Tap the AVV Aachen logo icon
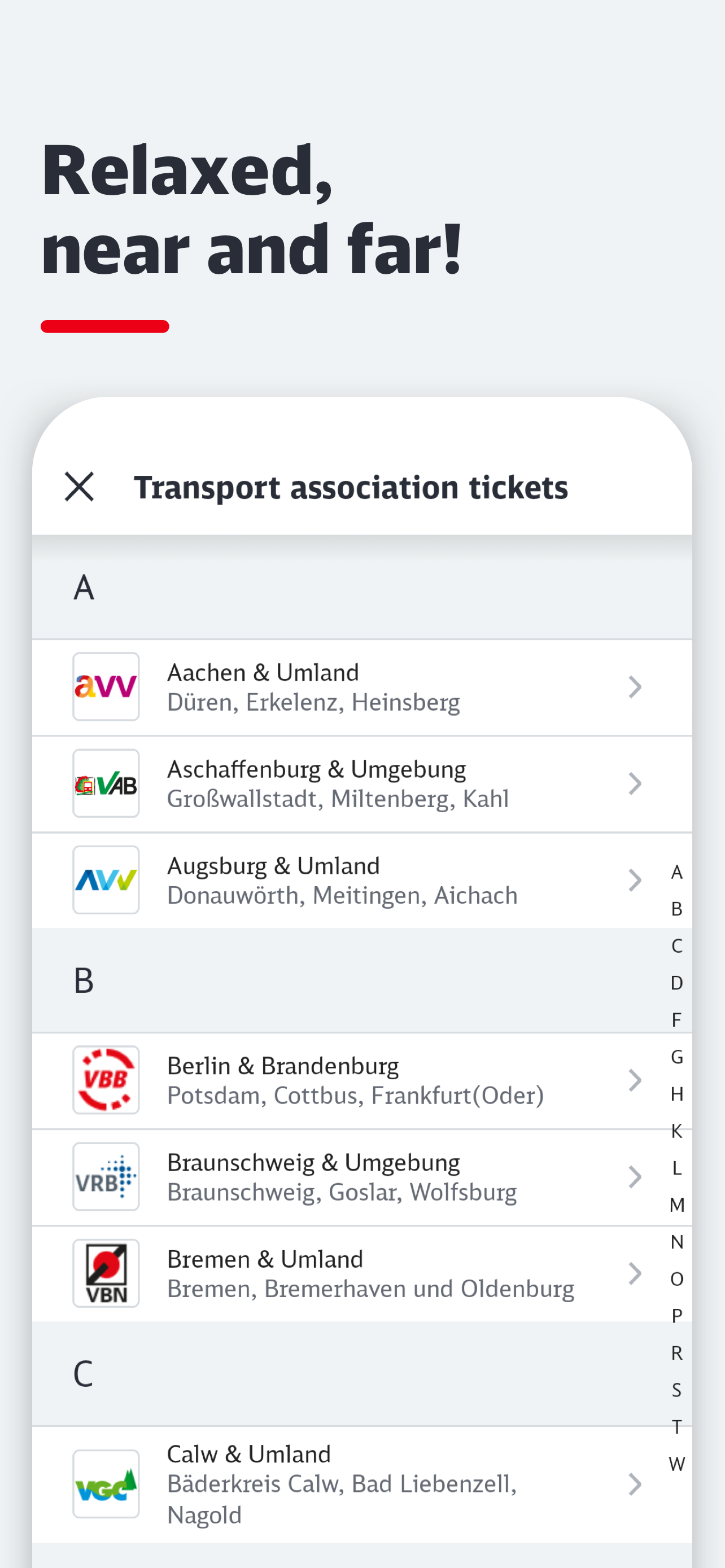 tap(106, 686)
